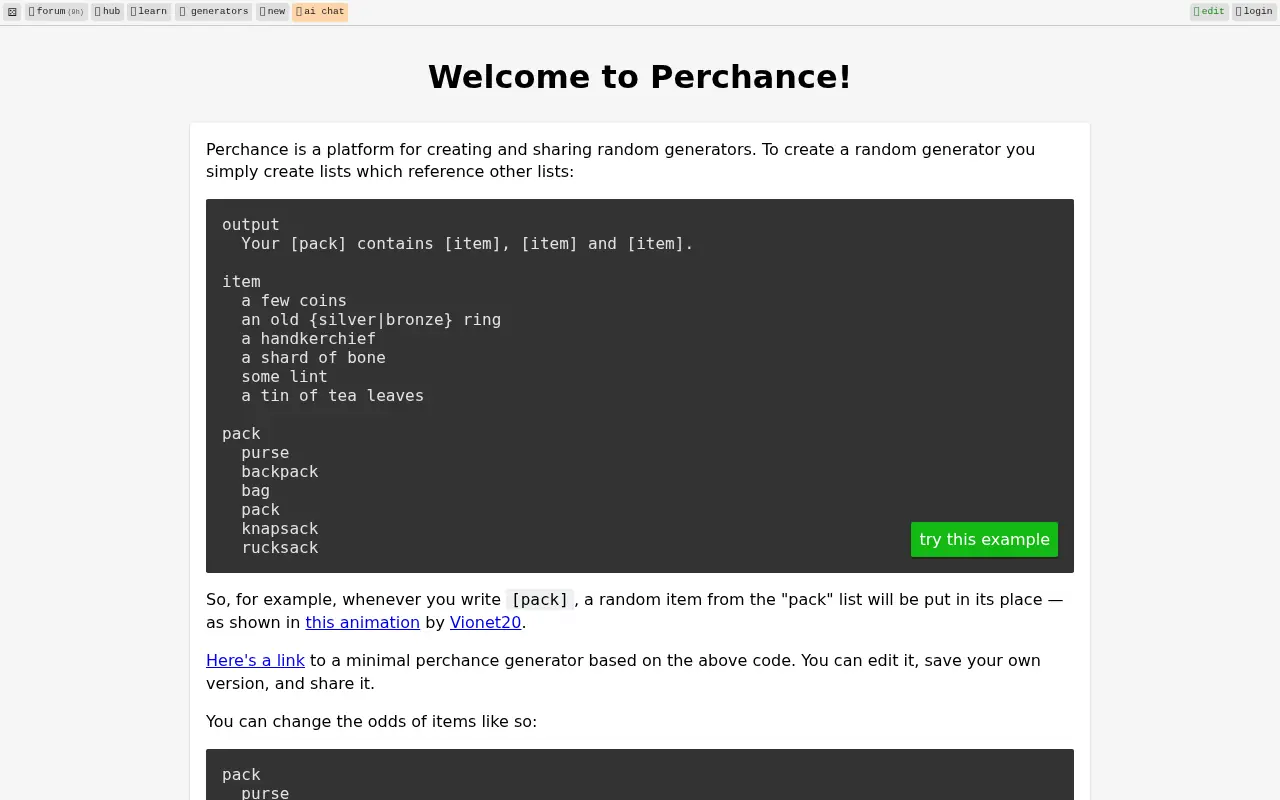Open the learn section
The width and height of the screenshot is (1280, 800).
148,11
